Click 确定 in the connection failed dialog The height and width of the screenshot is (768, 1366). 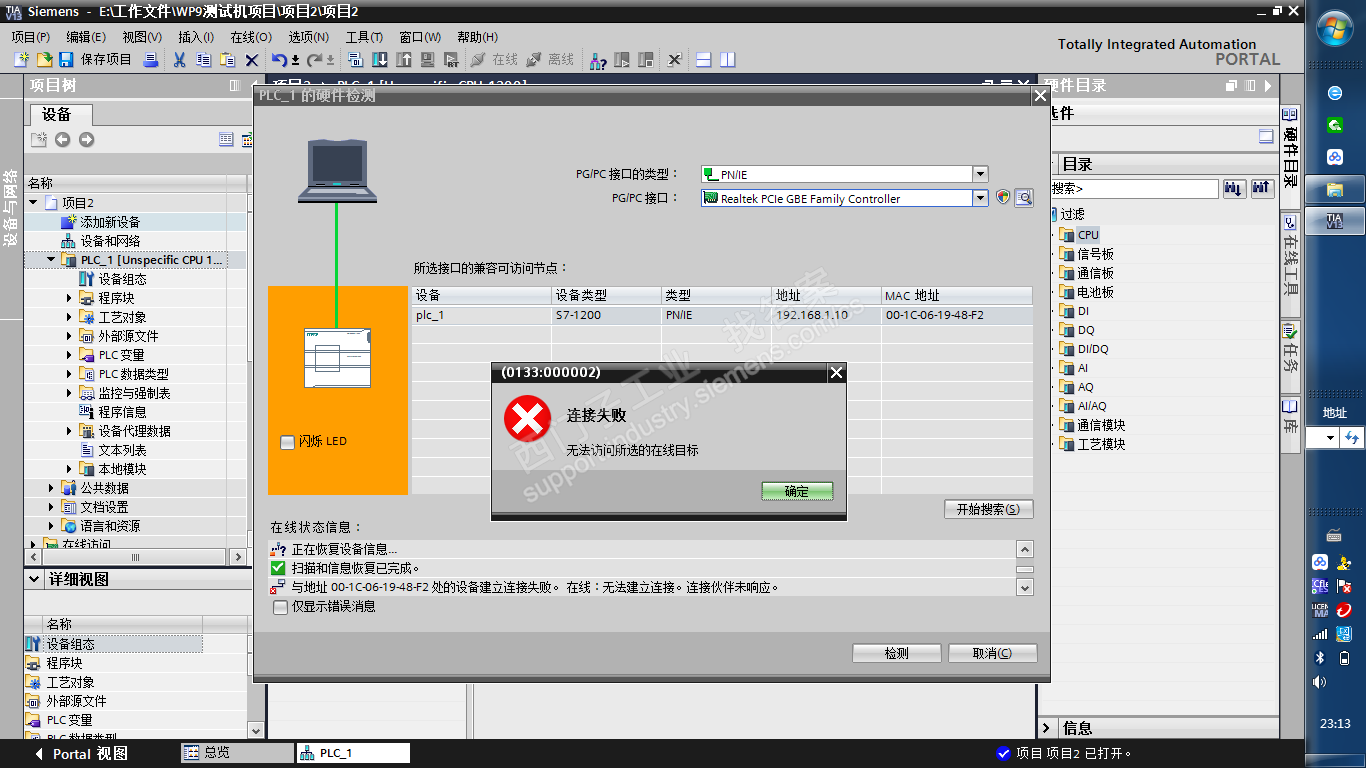point(797,491)
